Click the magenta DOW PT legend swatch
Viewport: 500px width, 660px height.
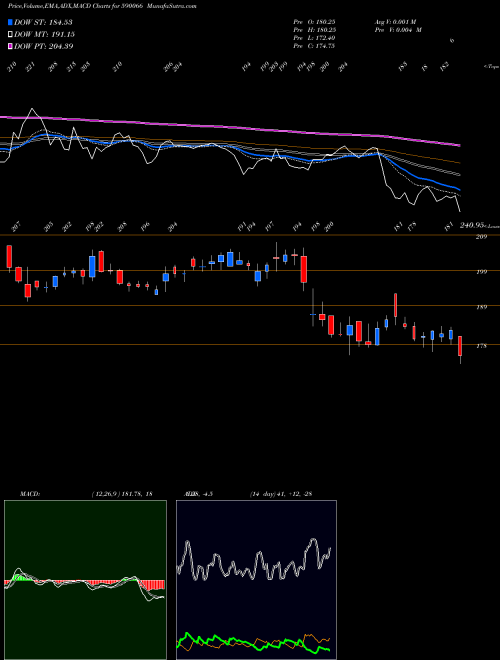click(x=10, y=46)
